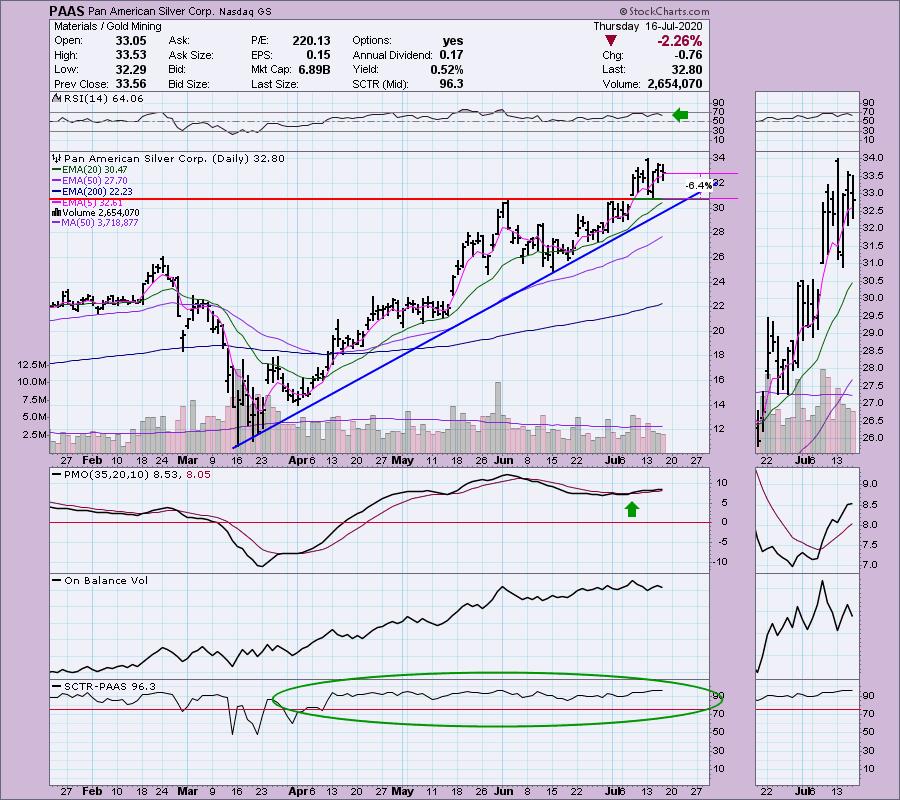Screen dimensions: 900x800
Task: Click the 'Last Size:' label
Action: (274, 84)
